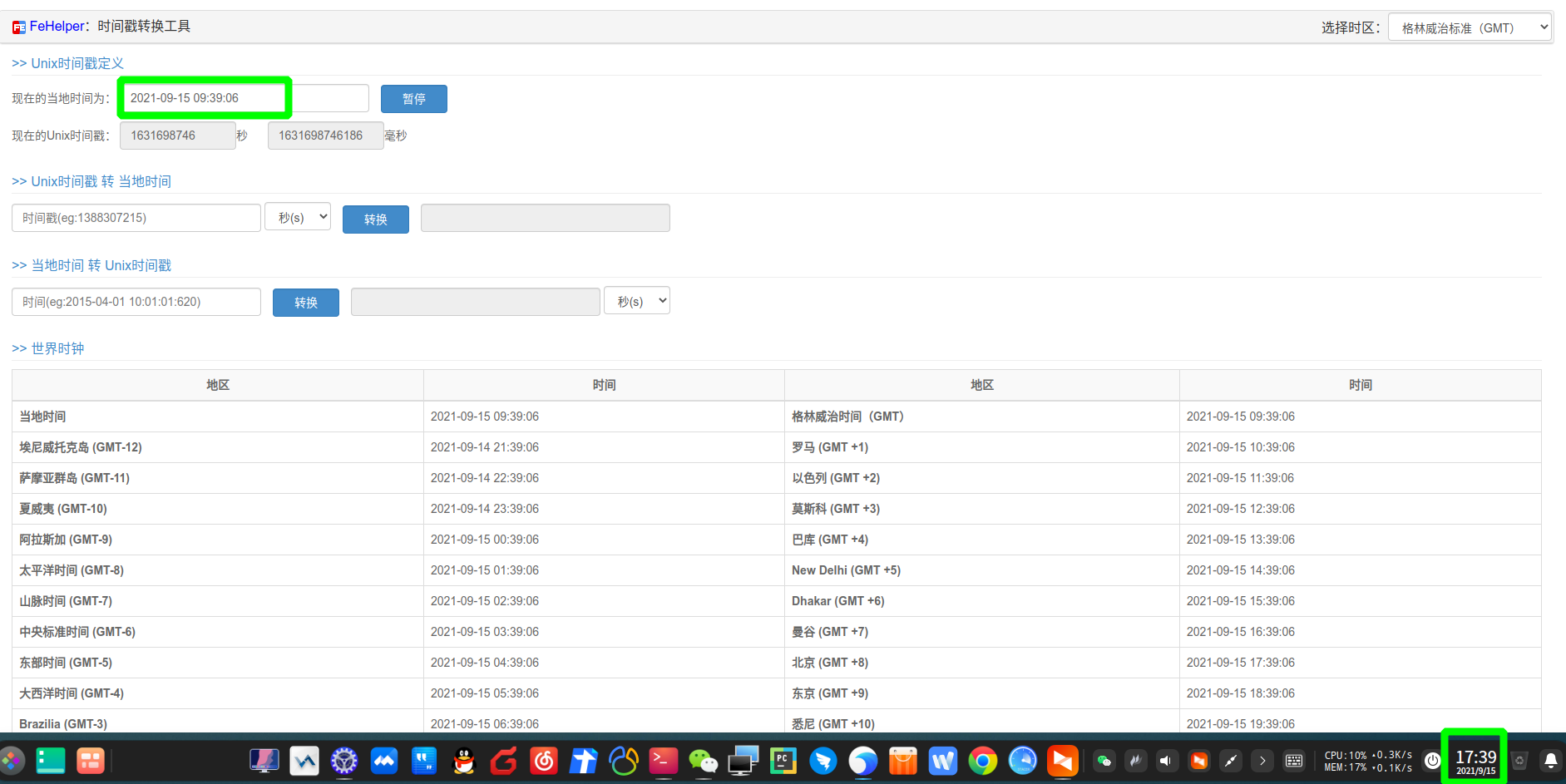This screenshot has height=784, width=1566.
Task: Open the remote desktop monitors icon
Action: pyautogui.click(x=743, y=760)
